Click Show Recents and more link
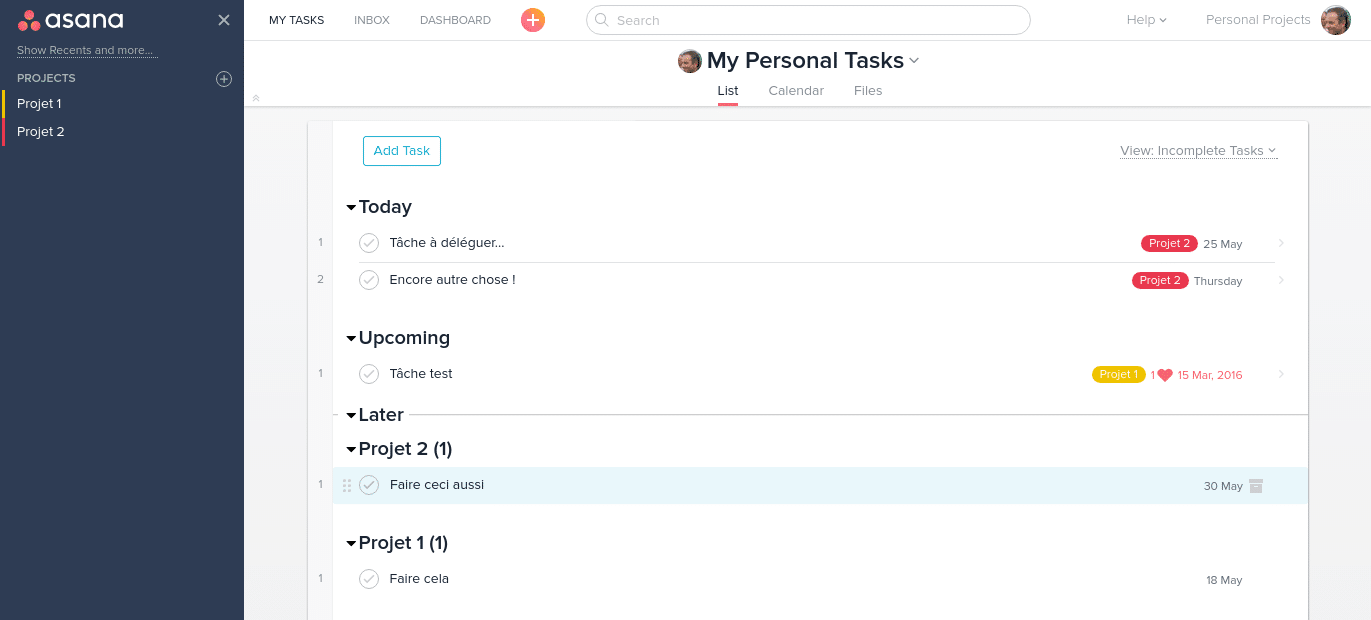The height and width of the screenshot is (620, 1371). pos(87,50)
